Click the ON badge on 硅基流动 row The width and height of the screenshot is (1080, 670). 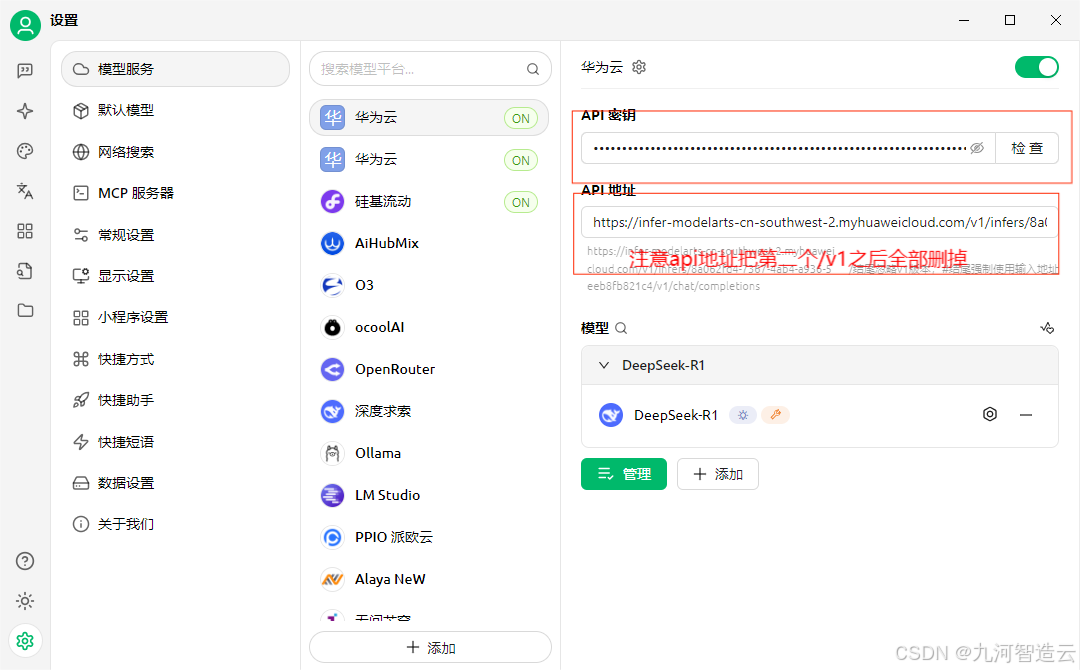point(521,202)
